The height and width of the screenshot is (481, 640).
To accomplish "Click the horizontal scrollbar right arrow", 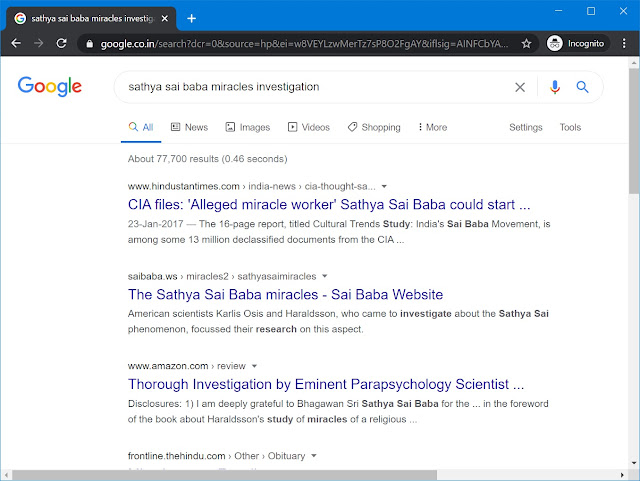I will [622, 475].
